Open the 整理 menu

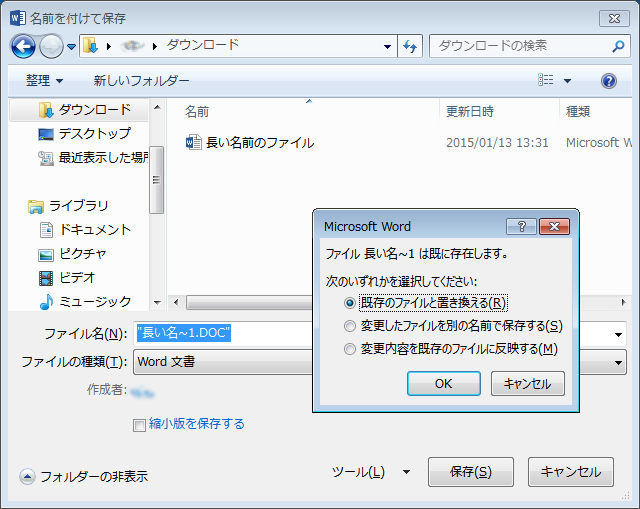[44, 80]
